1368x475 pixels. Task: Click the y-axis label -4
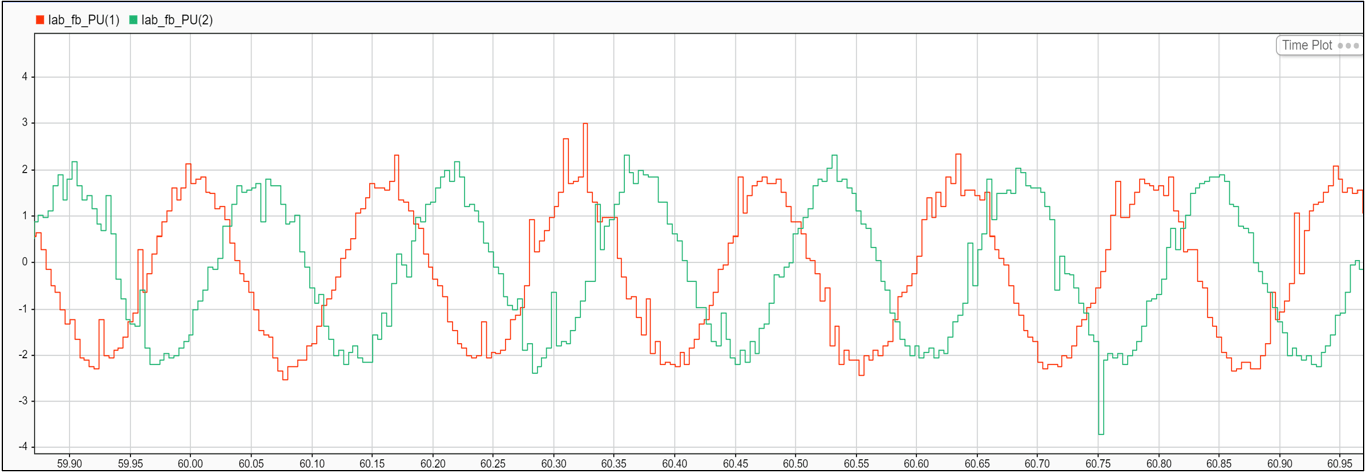pos(23,447)
